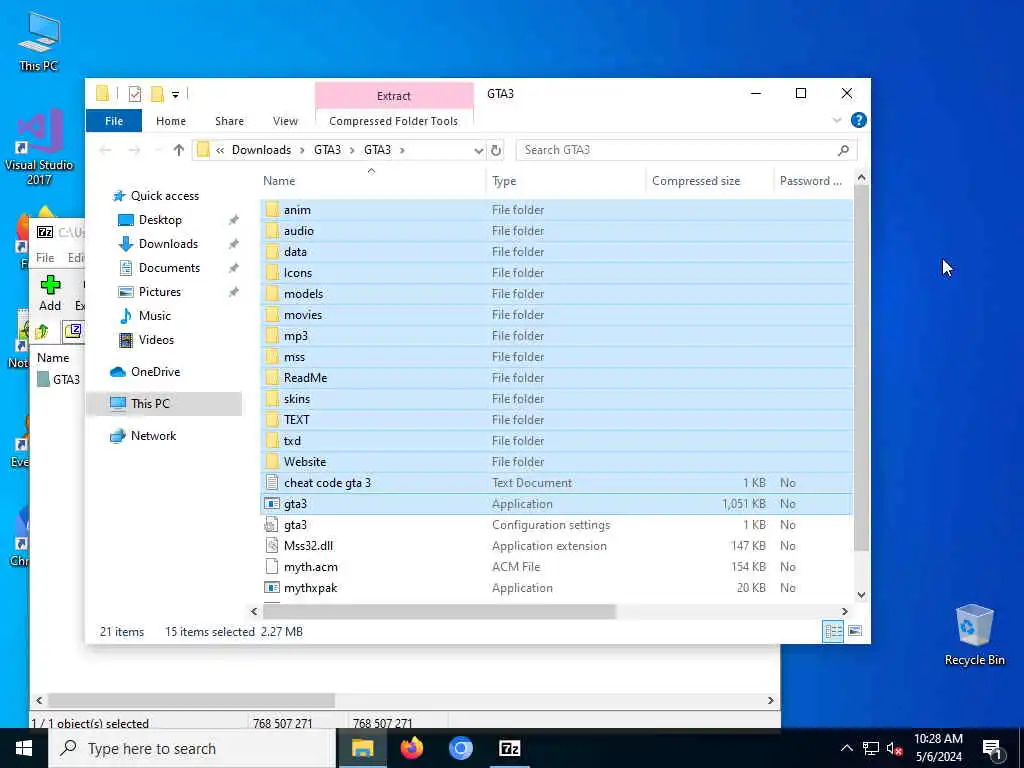The image size is (1024, 768).
Task: Expand the ribbon chevron
Action: point(837,120)
